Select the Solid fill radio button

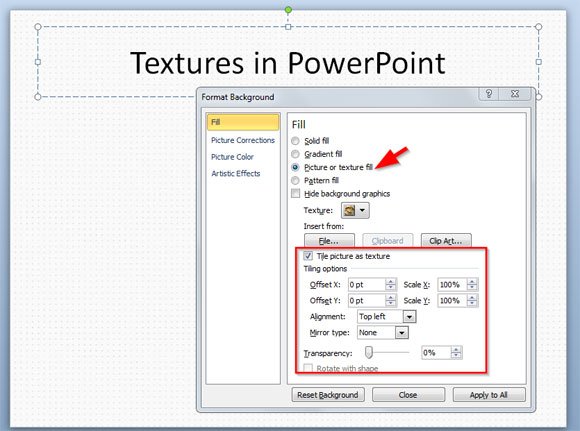(x=295, y=141)
